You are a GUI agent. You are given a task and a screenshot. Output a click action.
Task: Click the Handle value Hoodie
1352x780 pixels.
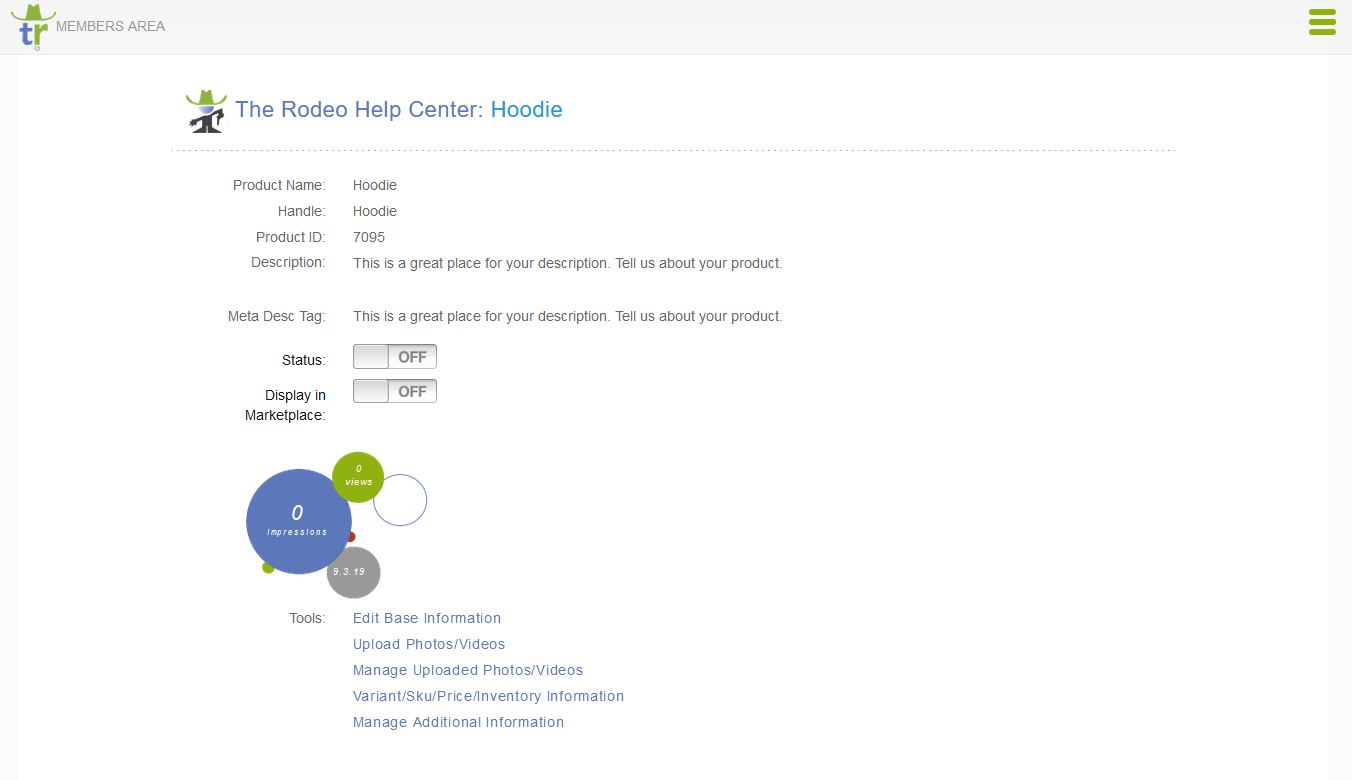pyautogui.click(x=375, y=211)
